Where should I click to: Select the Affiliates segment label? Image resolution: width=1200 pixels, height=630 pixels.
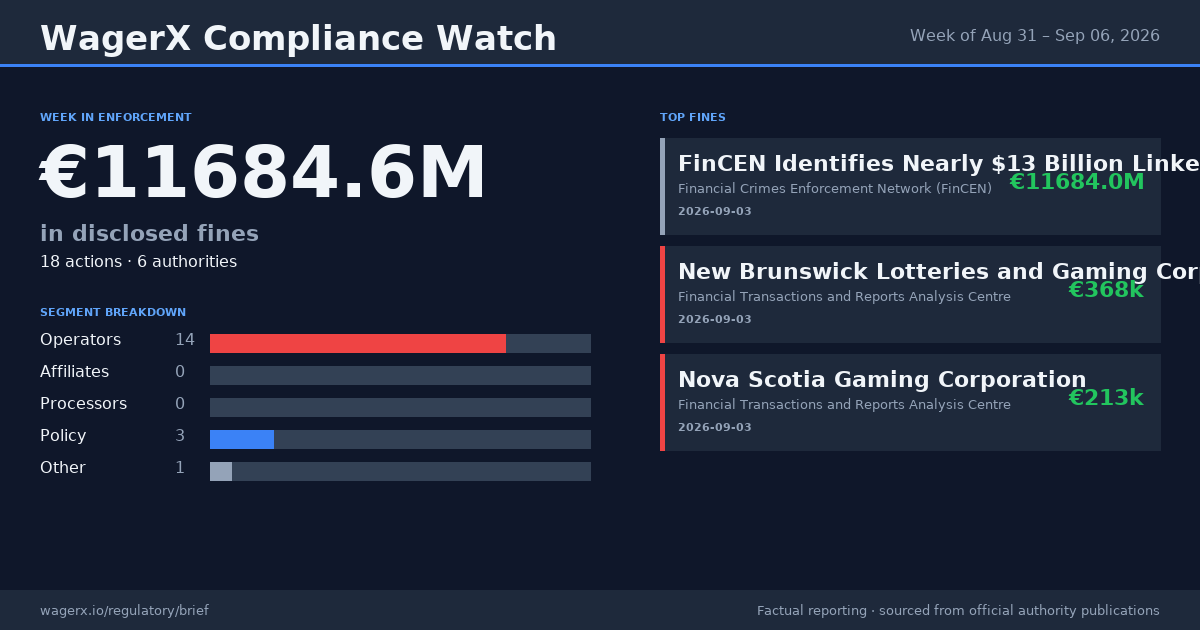[x=75, y=372]
